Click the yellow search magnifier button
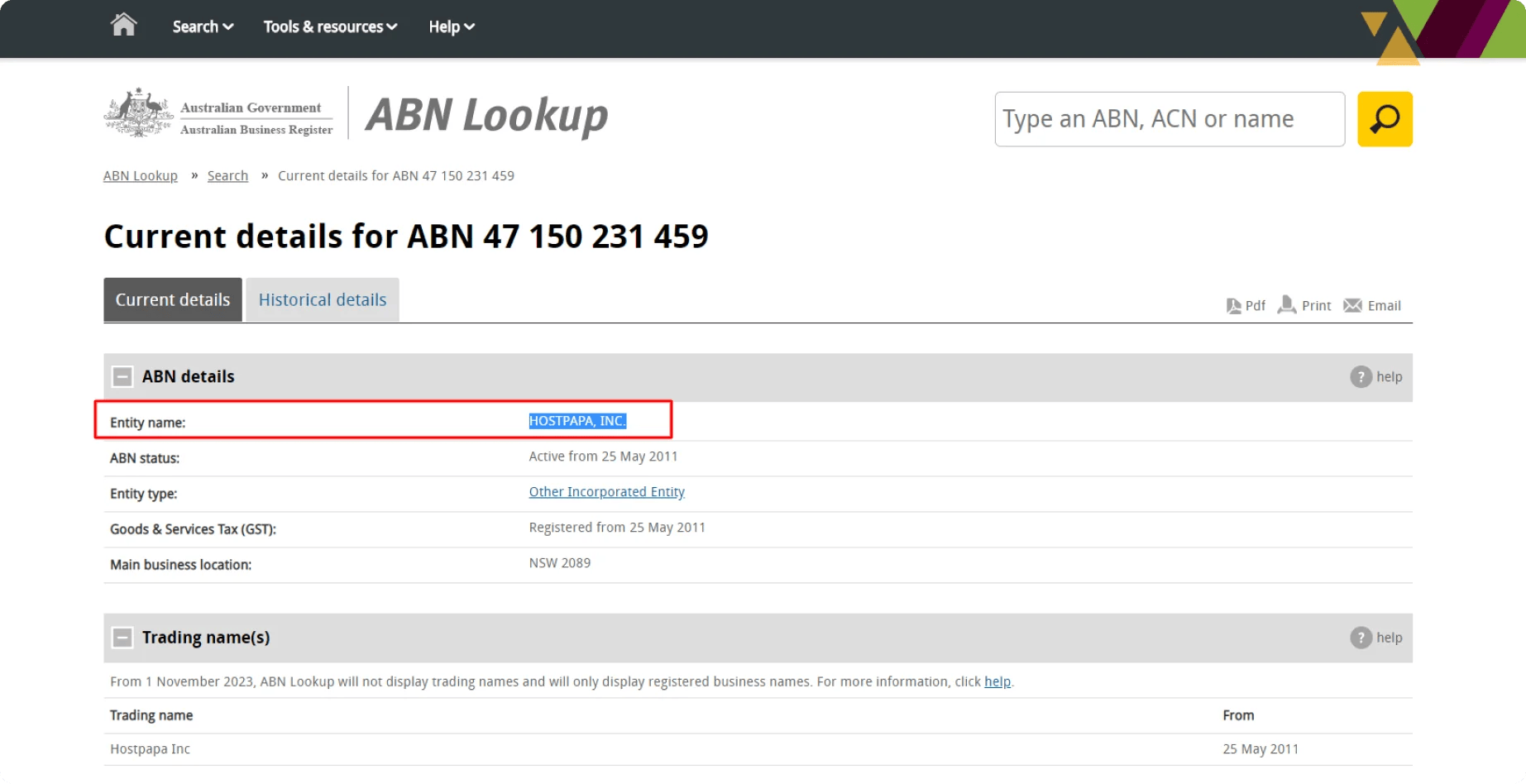 click(1385, 119)
